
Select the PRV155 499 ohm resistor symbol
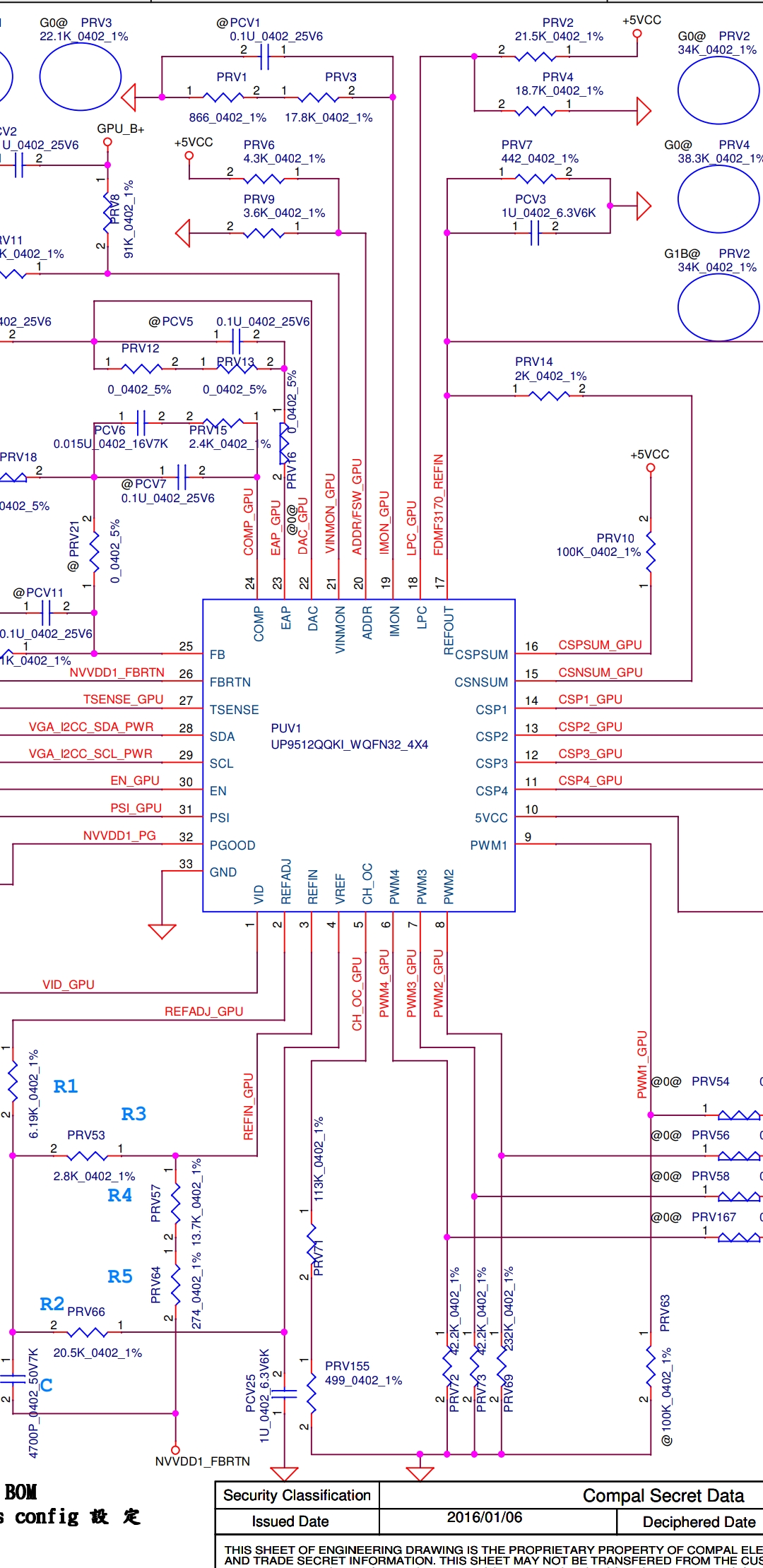pyautogui.click(x=312, y=1391)
